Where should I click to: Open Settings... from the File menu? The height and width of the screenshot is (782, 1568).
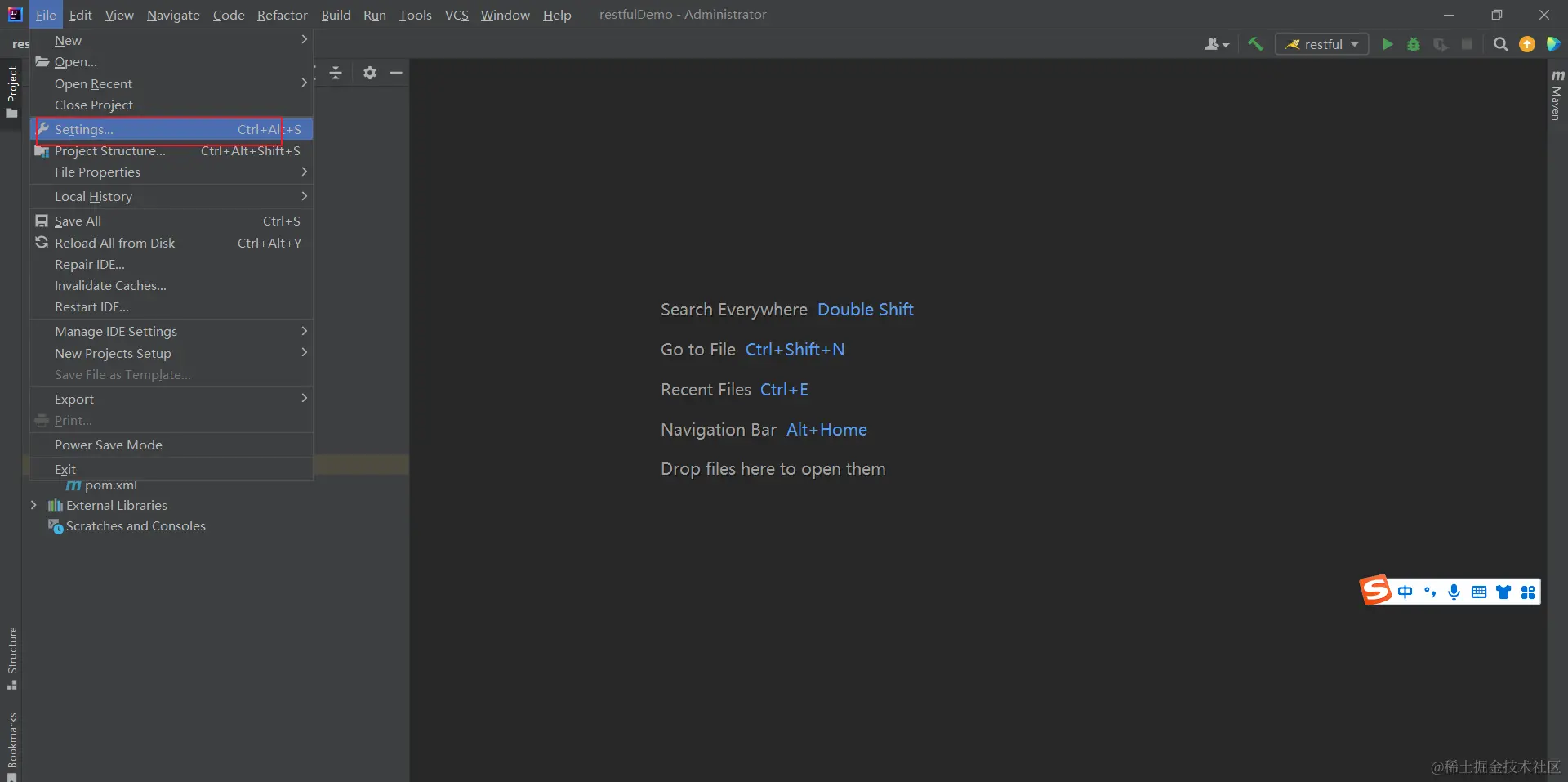[171, 129]
